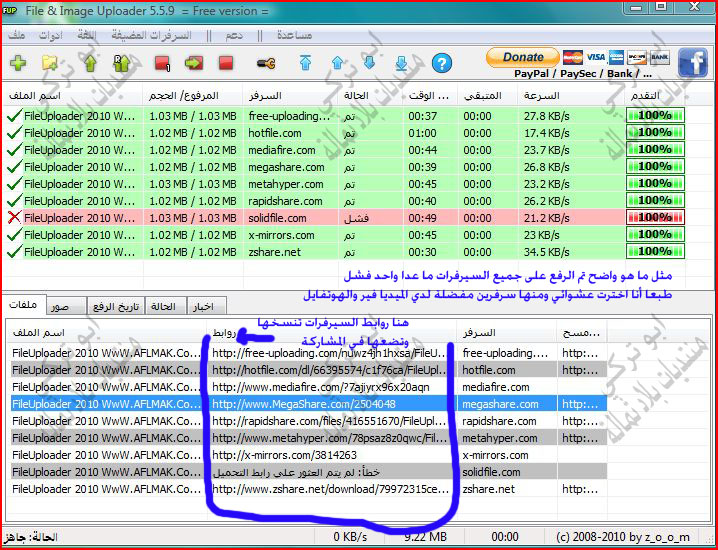Switch to the ملفات tab

pyautogui.click(x=24, y=304)
